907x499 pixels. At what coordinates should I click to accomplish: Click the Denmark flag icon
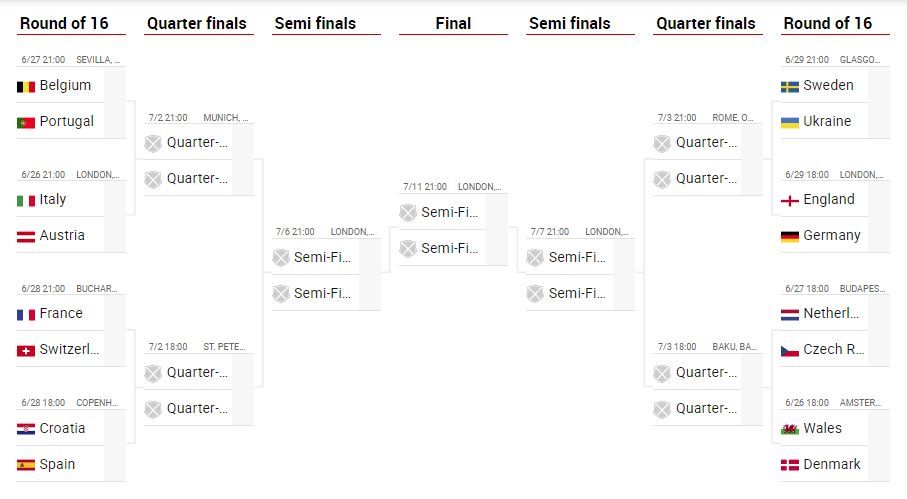790,465
